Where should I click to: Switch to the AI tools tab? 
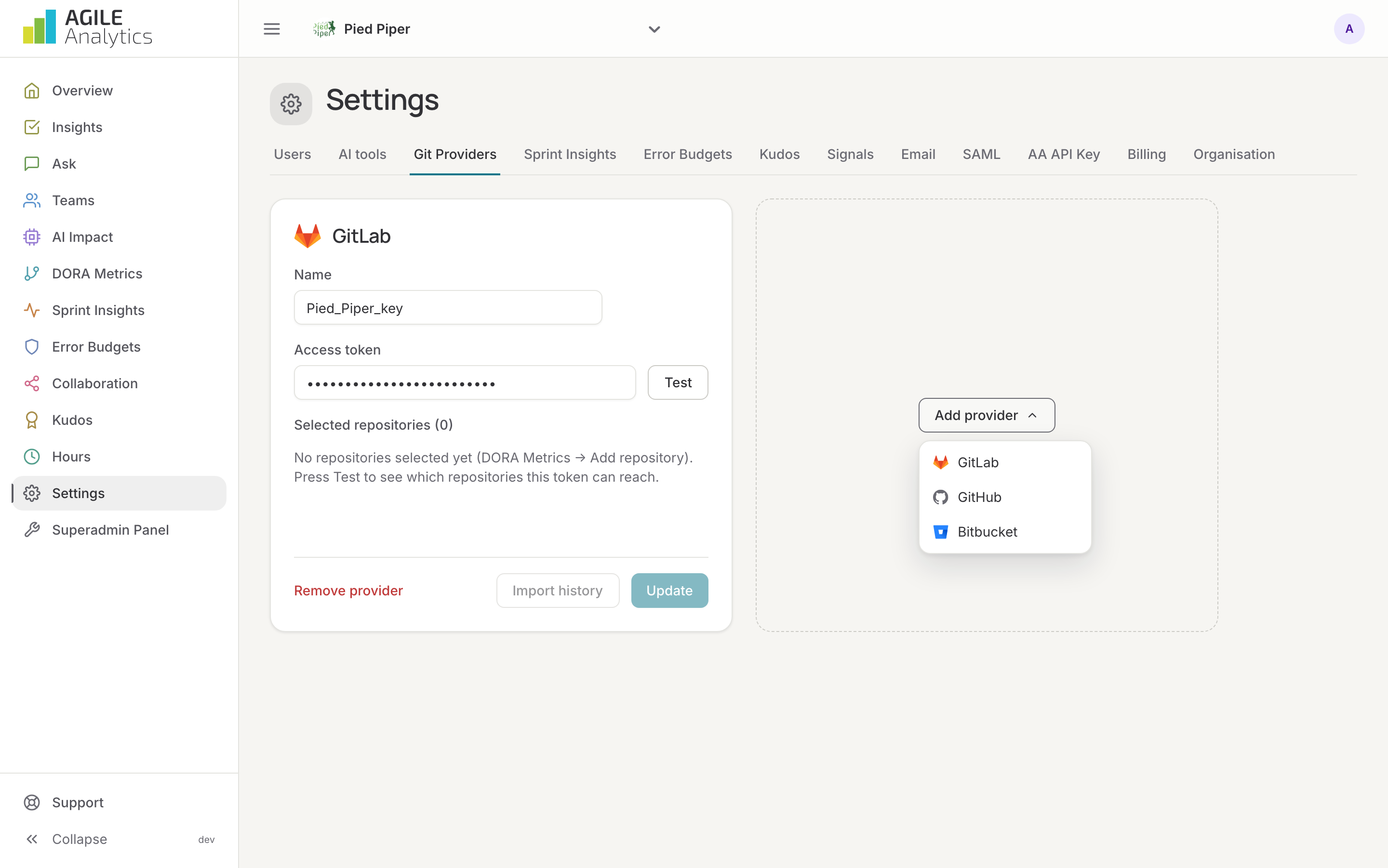362,155
